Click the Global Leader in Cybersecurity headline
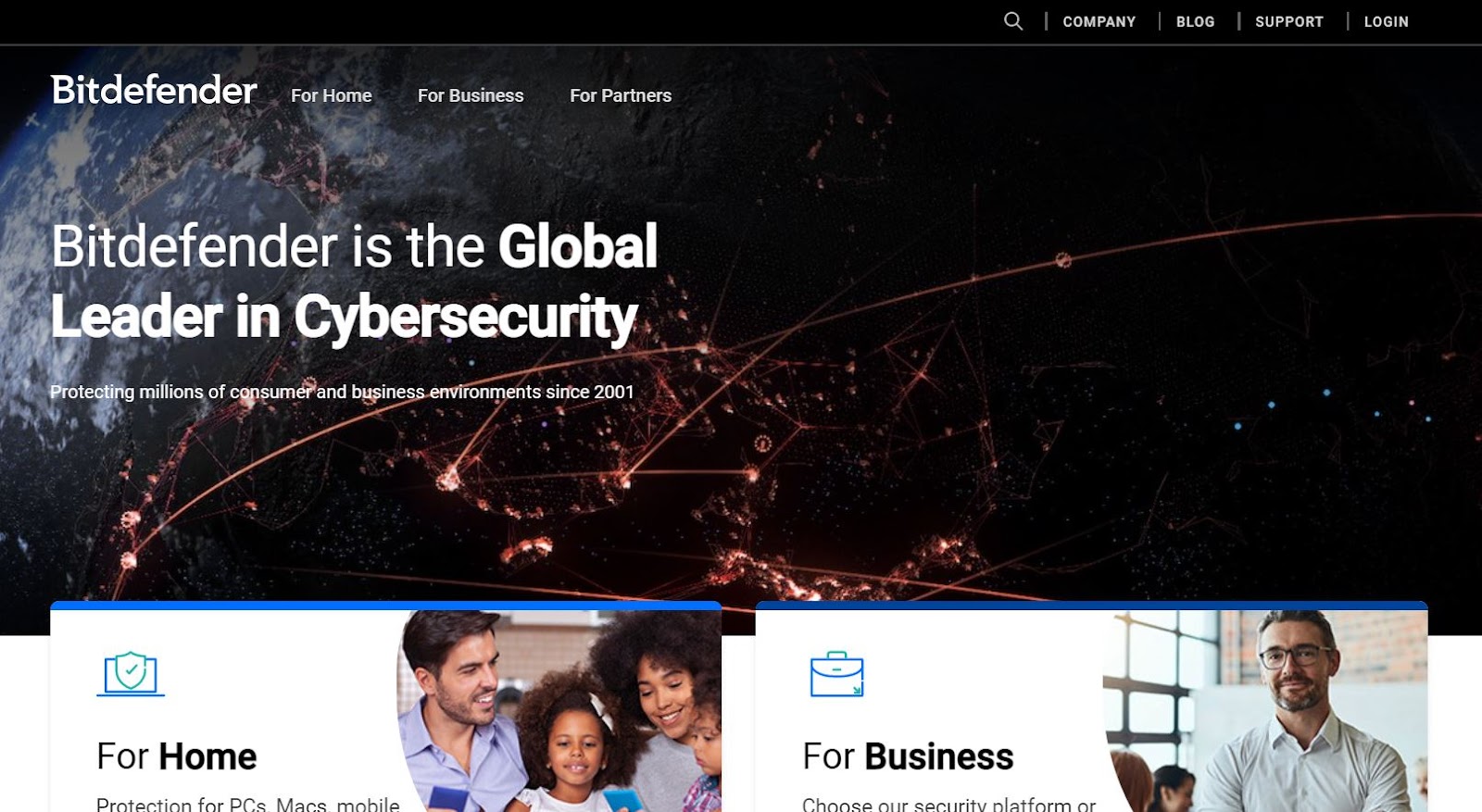 coord(354,281)
